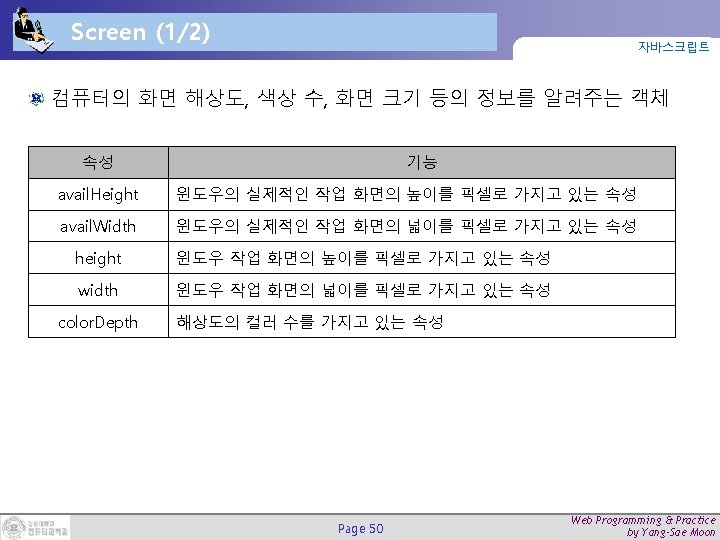Select the colorDepth property cell
The width and height of the screenshot is (720, 540).
(98, 322)
